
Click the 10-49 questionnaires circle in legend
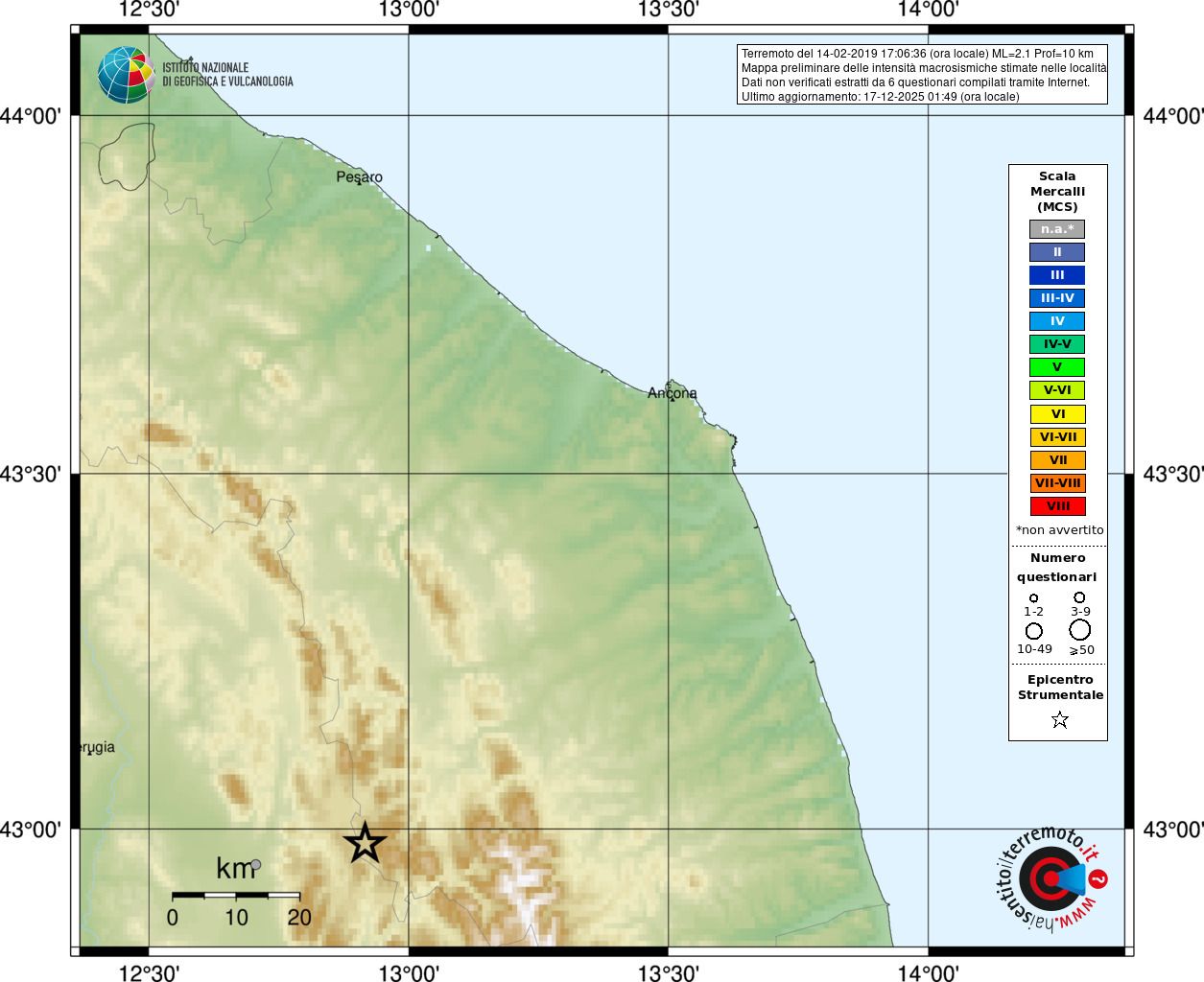(1033, 631)
